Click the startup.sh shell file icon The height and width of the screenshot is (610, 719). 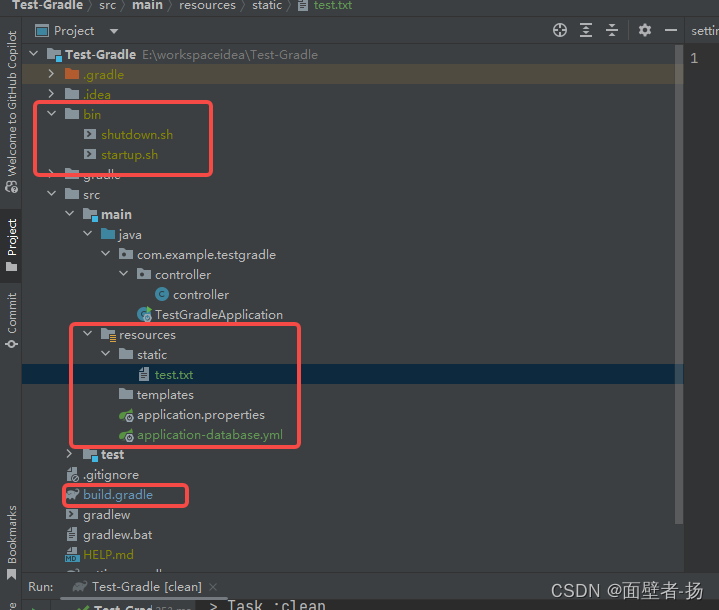90,154
